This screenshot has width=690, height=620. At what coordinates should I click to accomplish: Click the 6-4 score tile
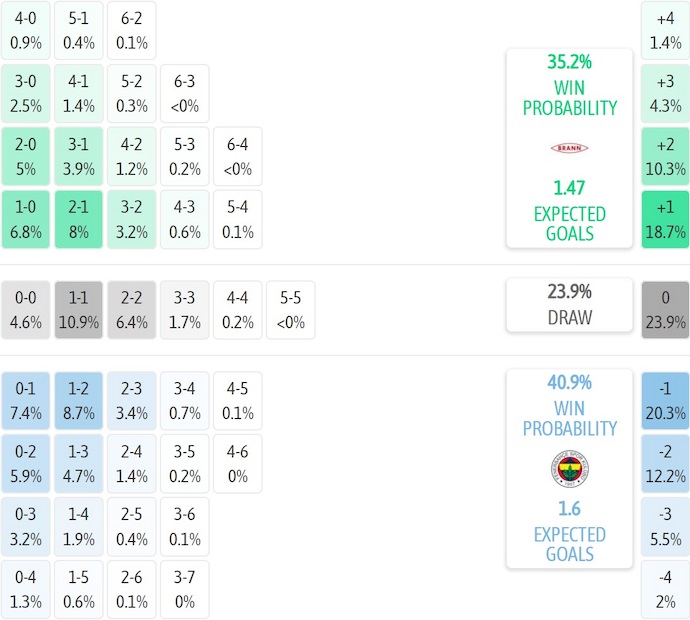(x=237, y=156)
